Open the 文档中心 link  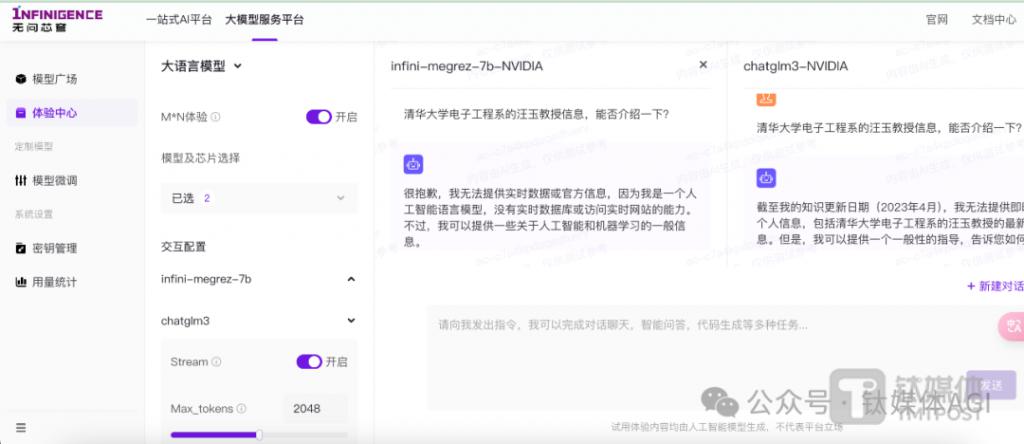(994, 20)
